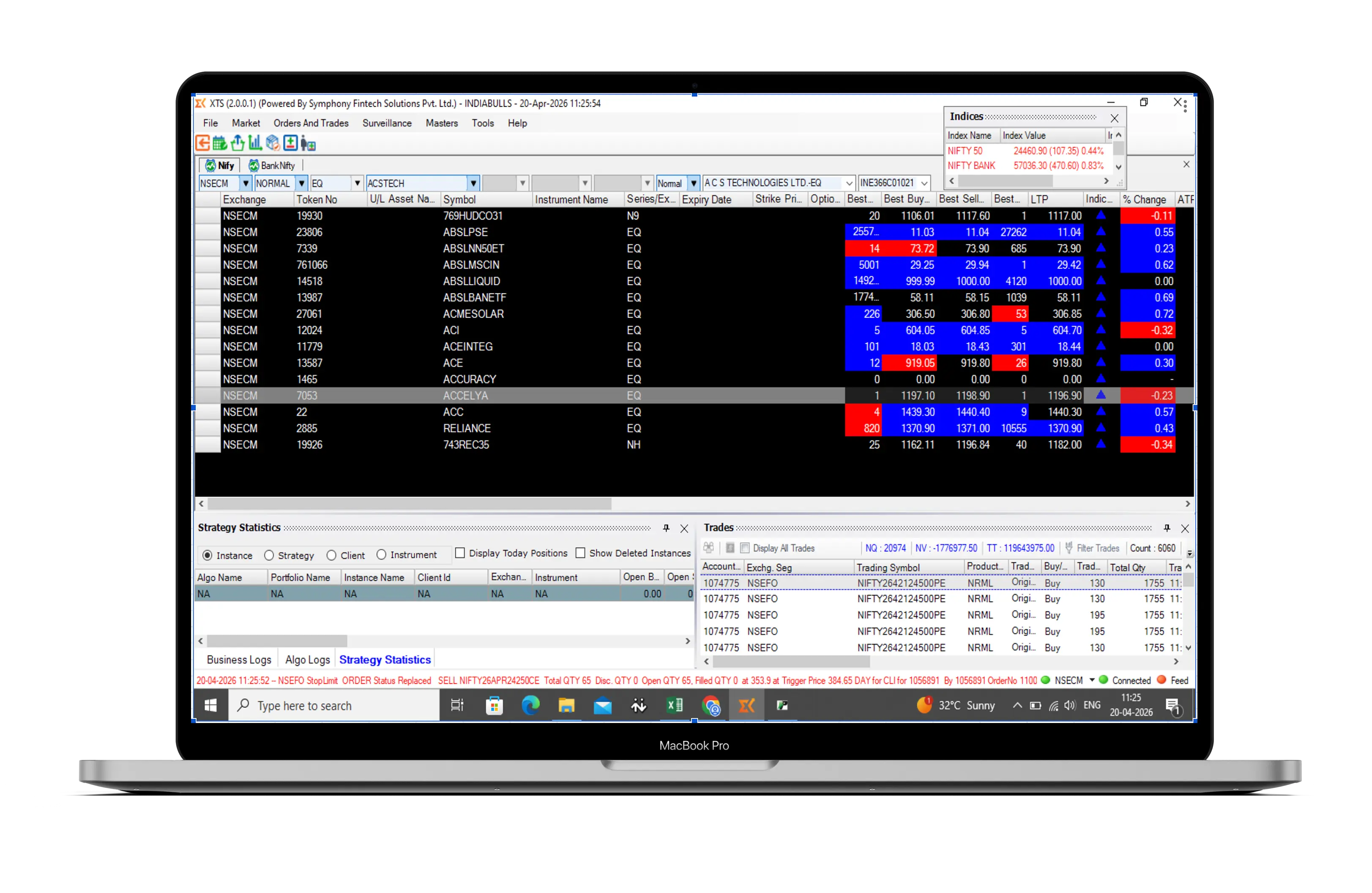Open Microsoft Edge from the taskbar

[530, 705]
